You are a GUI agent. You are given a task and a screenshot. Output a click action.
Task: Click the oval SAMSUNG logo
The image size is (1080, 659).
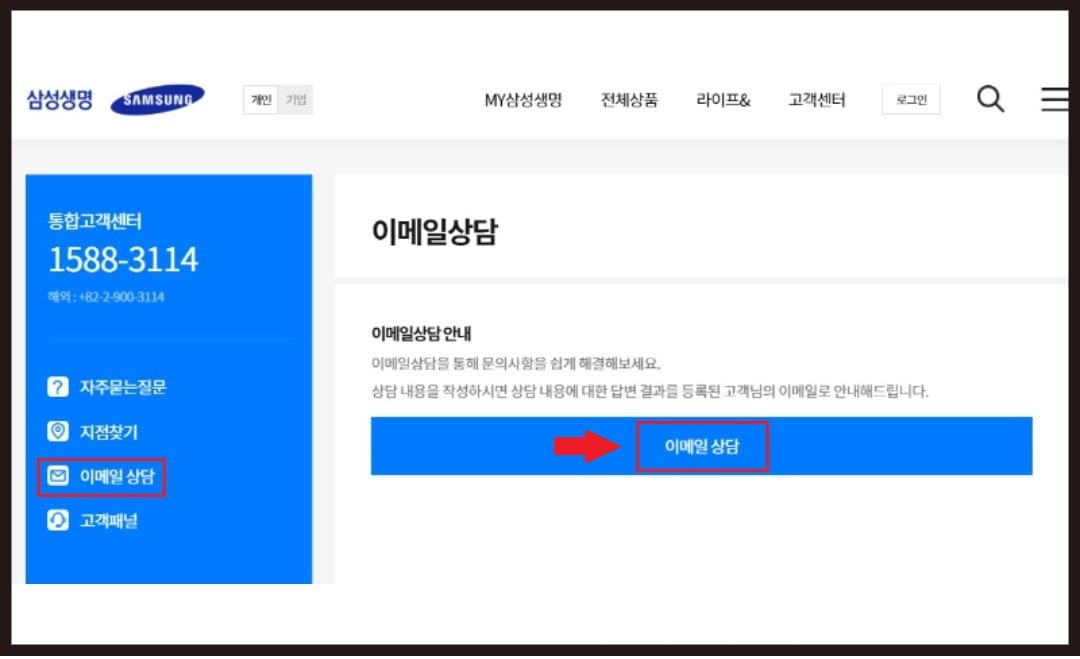pyautogui.click(x=156, y=99)
